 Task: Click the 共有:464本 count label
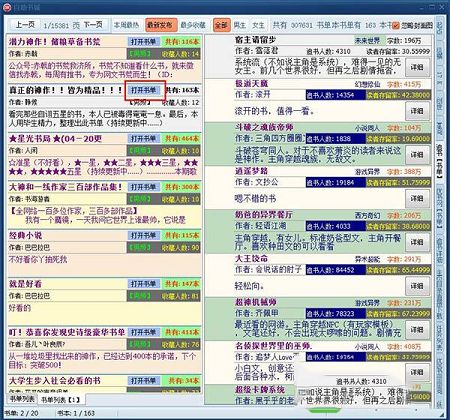click(x=182, y=138)
